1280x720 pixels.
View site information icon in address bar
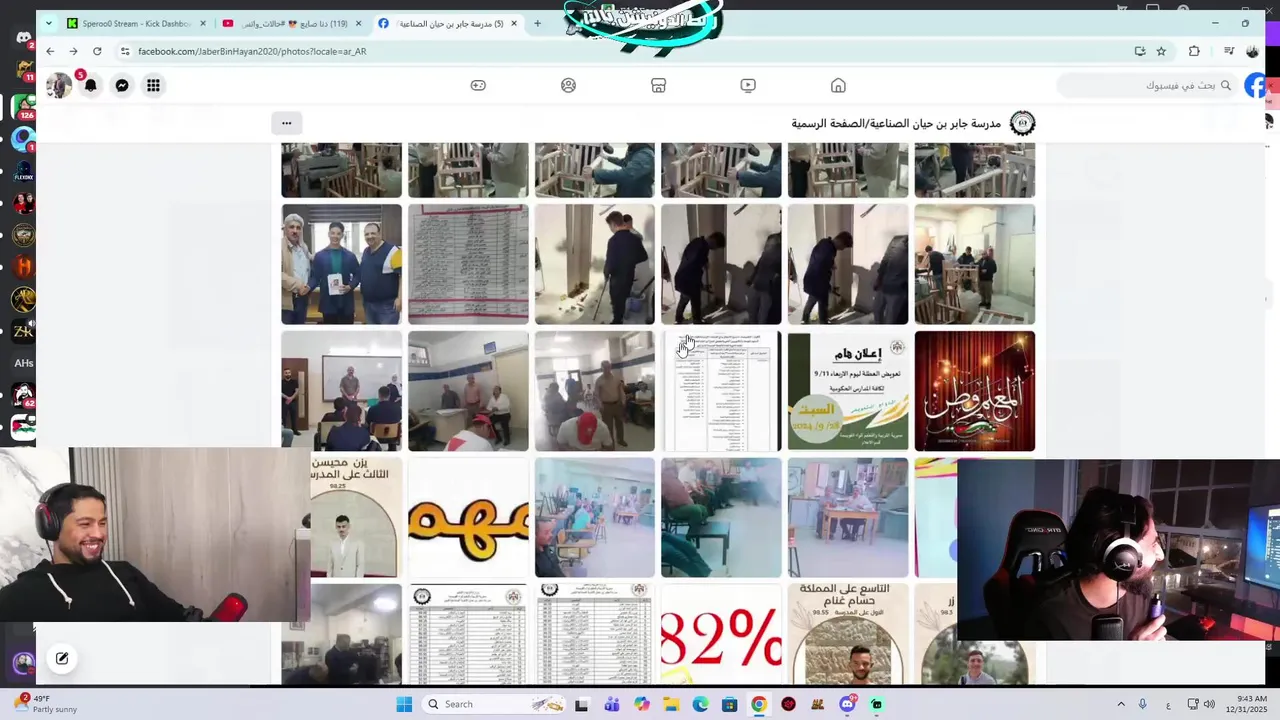[124, 51]
